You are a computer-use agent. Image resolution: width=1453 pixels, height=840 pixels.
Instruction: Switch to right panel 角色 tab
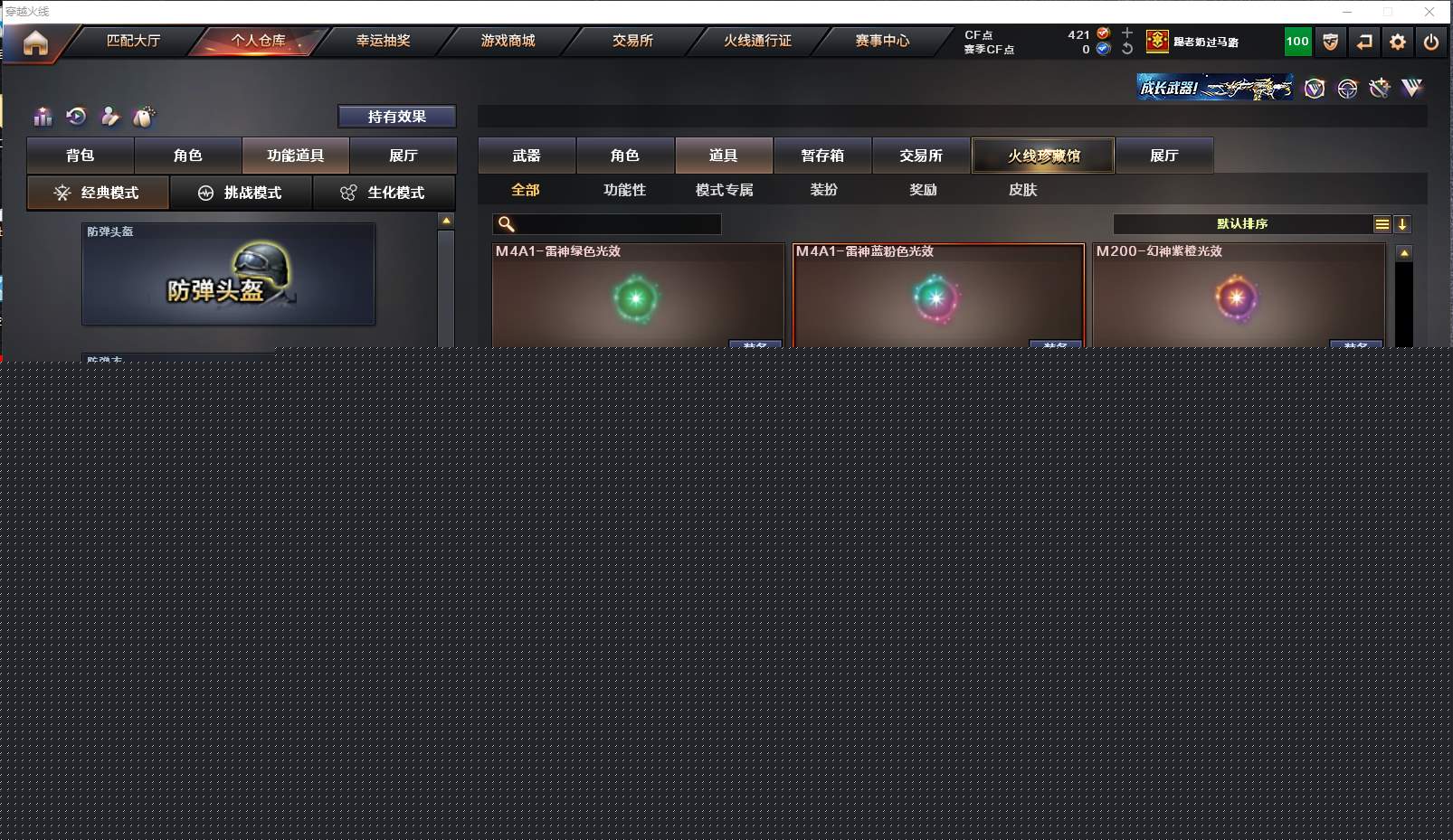pos(625,156)
